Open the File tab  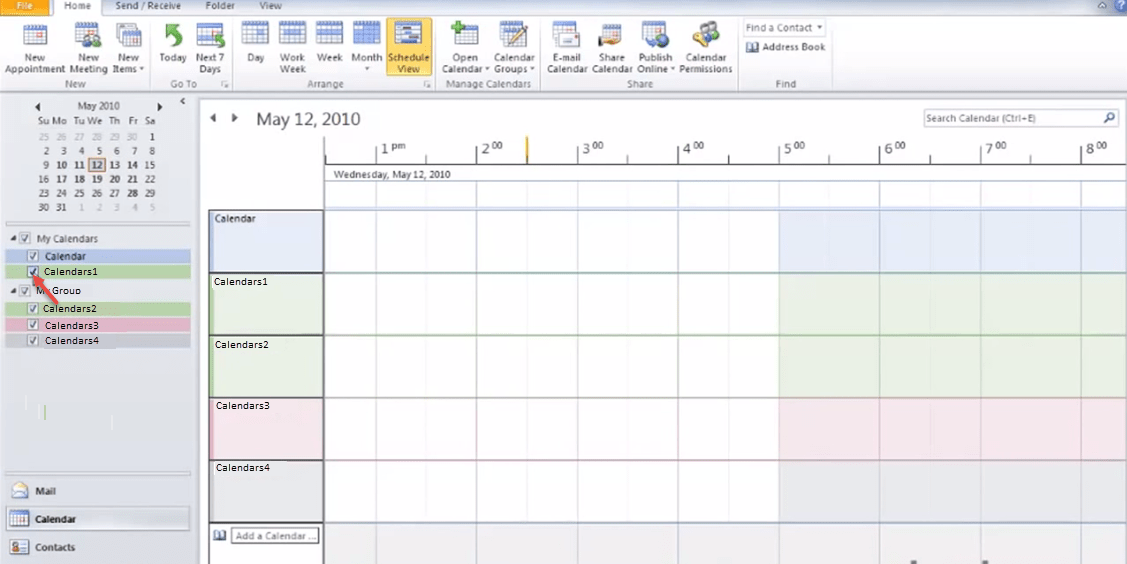[24, 6]
